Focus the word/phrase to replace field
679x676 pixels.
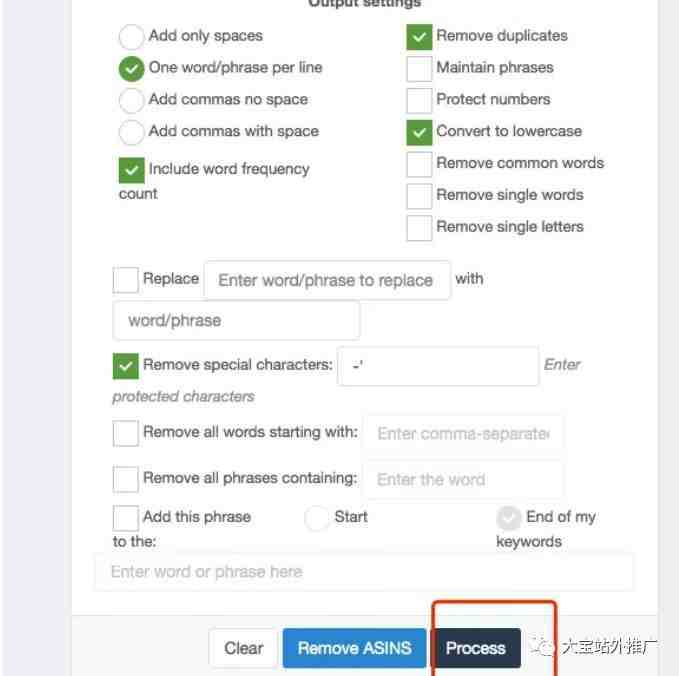[327, 280]
